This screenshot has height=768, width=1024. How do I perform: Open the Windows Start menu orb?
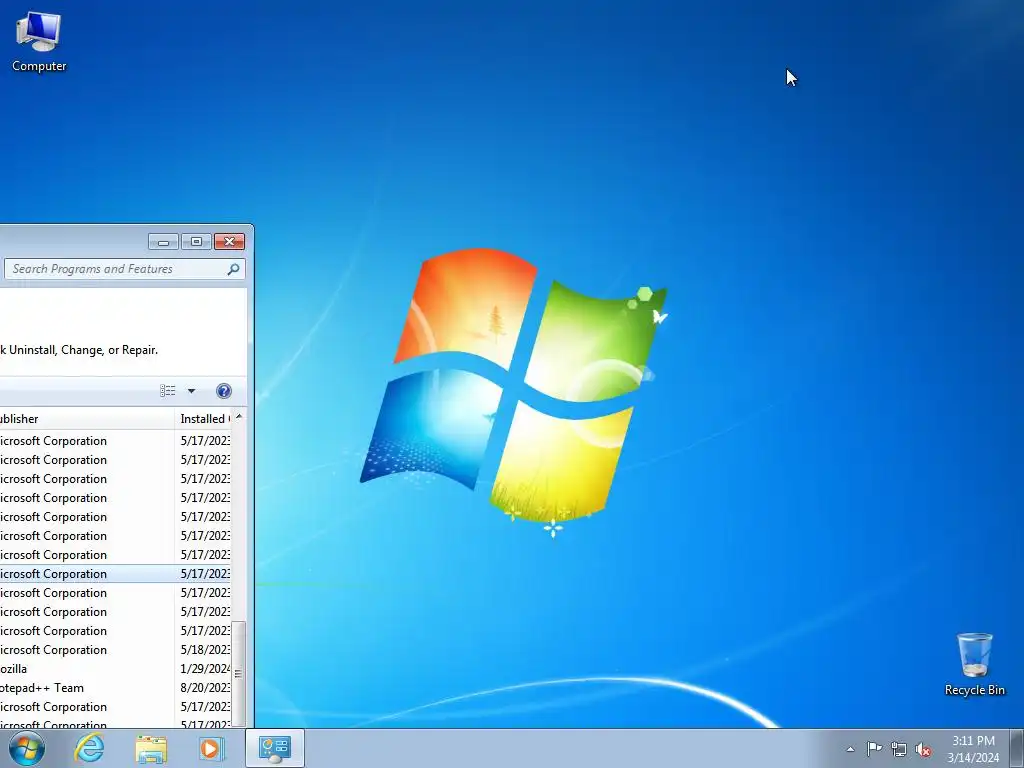pos(27,748)
